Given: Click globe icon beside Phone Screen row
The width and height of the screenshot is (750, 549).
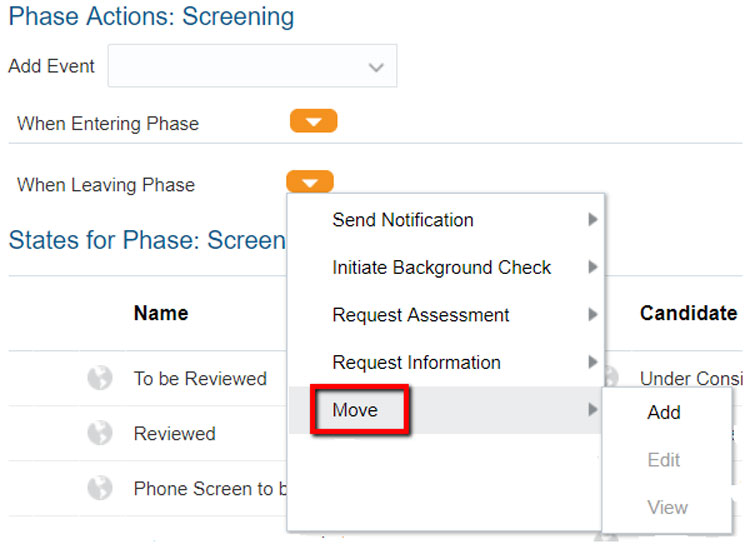Looking at the screenshot, I should pos(99,488).
